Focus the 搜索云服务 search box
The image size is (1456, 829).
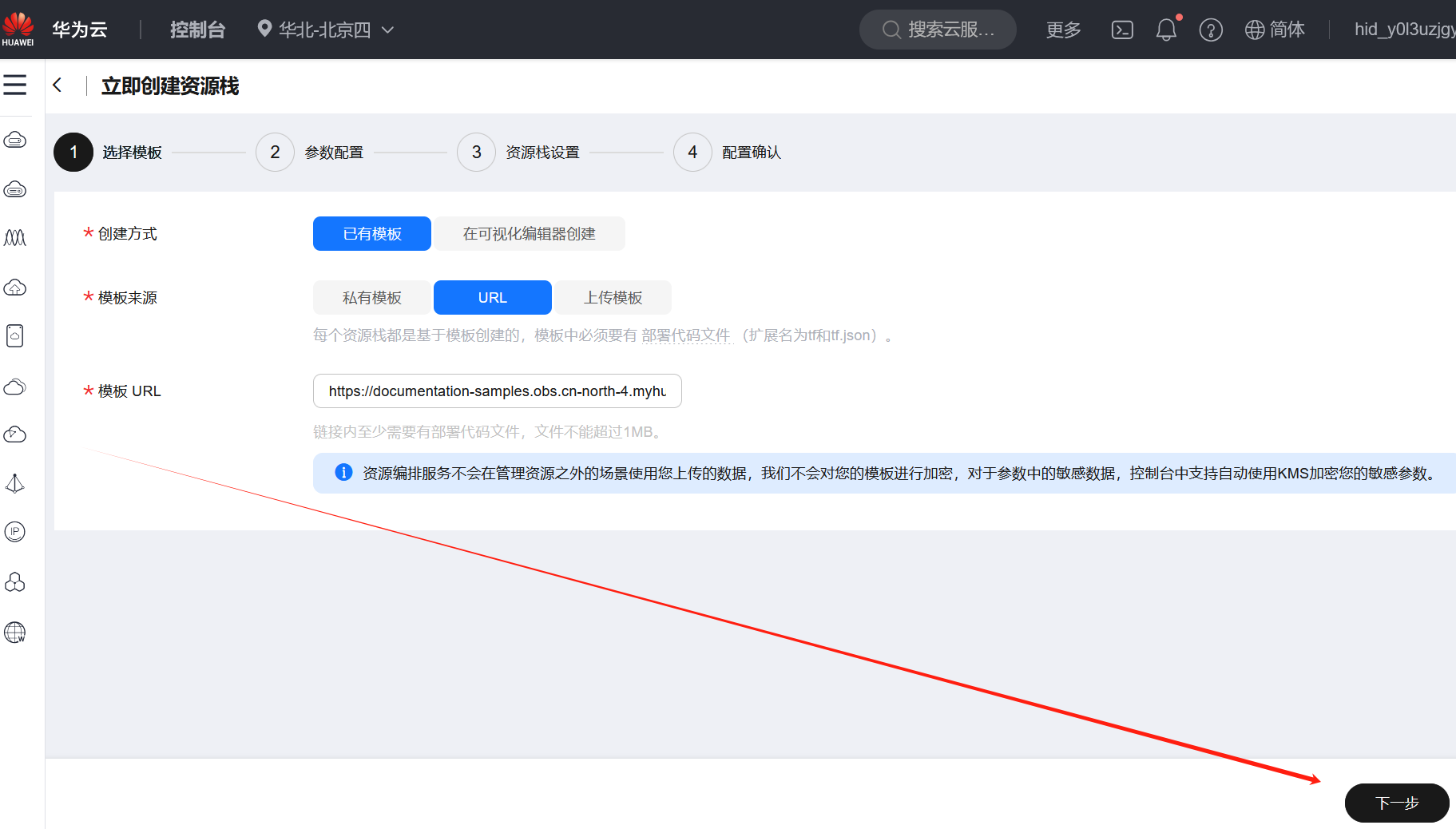click(938, 30)
